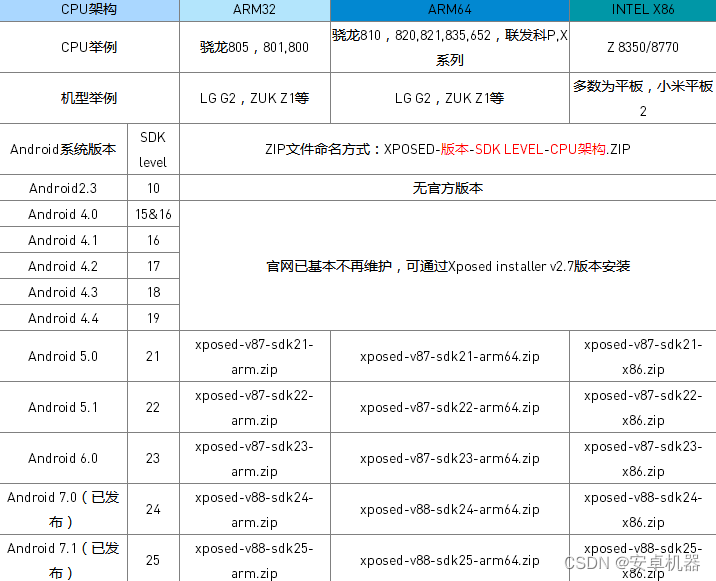The image size is (716, 581).
Task: Click the Android 5.0 row label
Action: [x=63, y=356]
